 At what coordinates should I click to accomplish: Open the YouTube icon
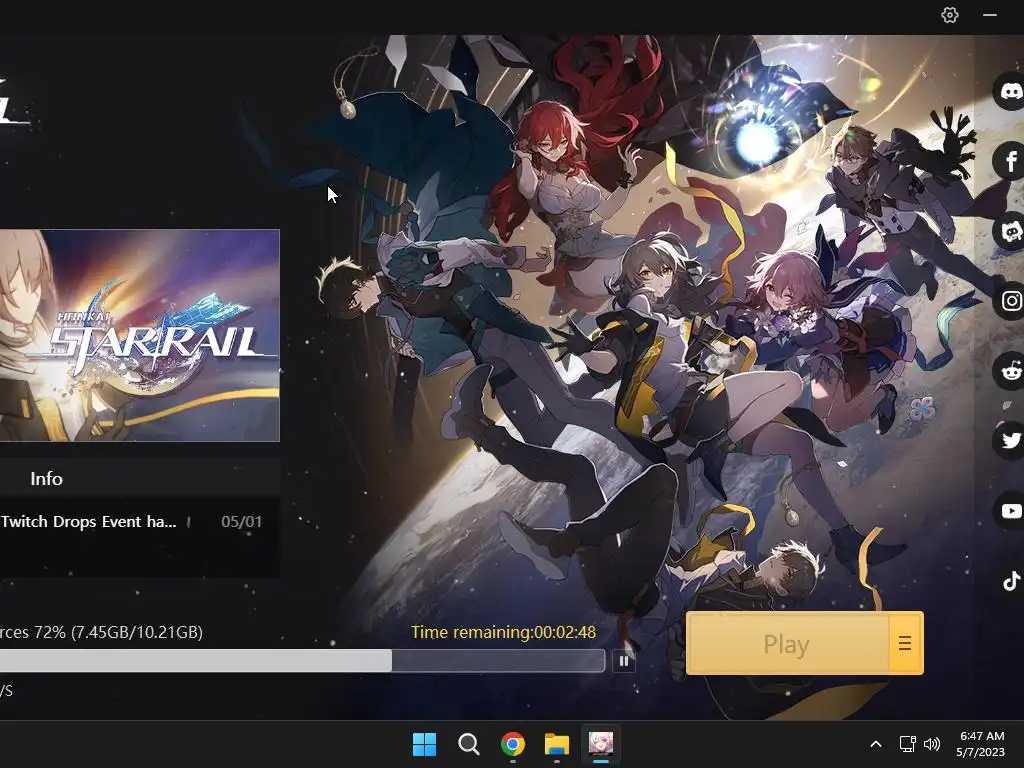[1010, 511]
